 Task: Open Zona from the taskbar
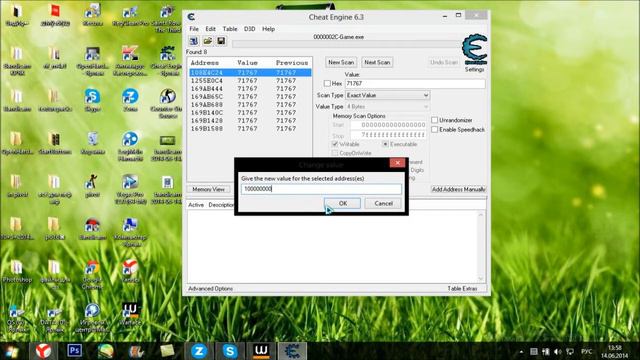(x=199, y=351)
